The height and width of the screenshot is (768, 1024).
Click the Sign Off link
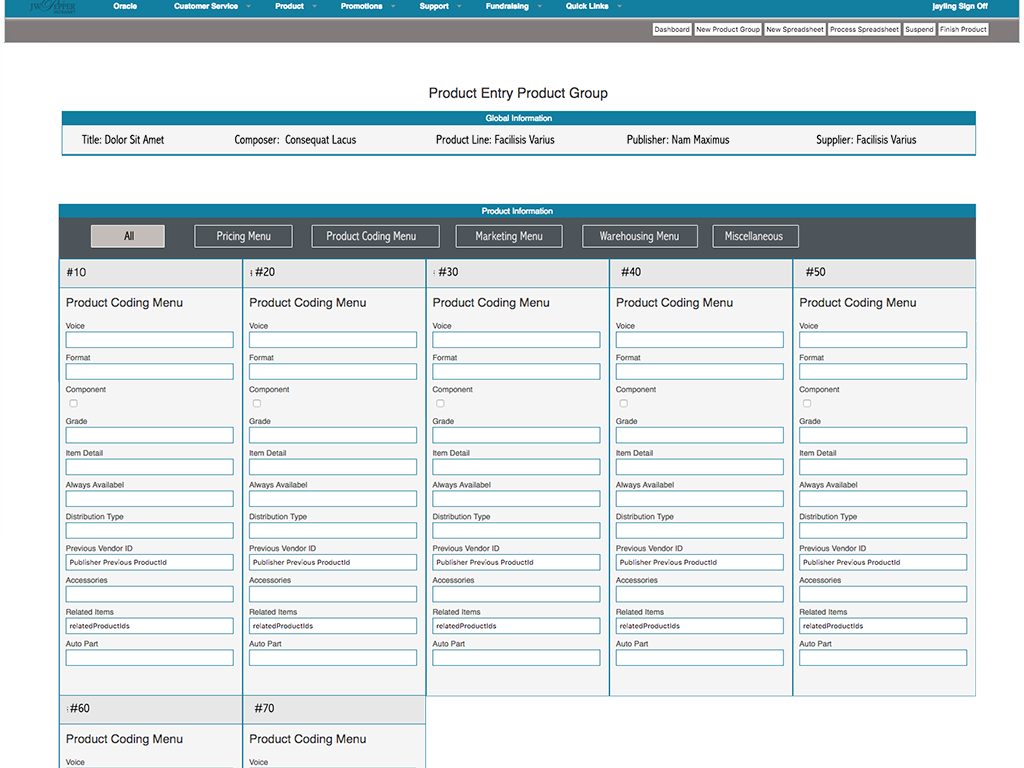click(973, 7)
